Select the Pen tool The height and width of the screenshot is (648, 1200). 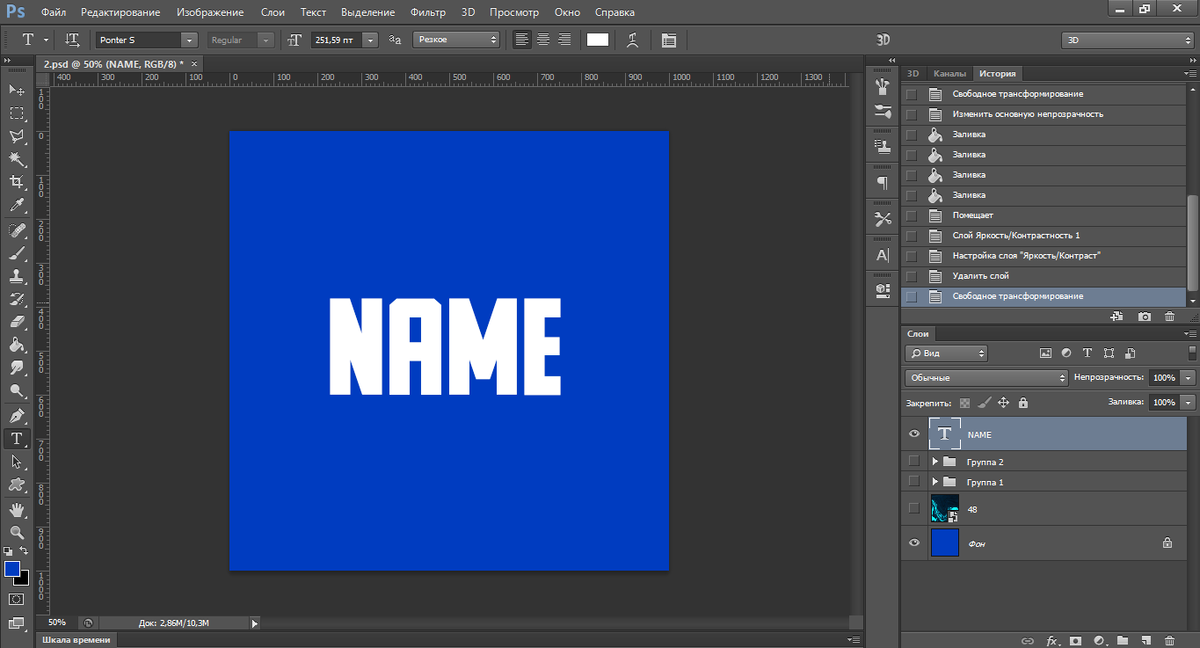point(17,416)
